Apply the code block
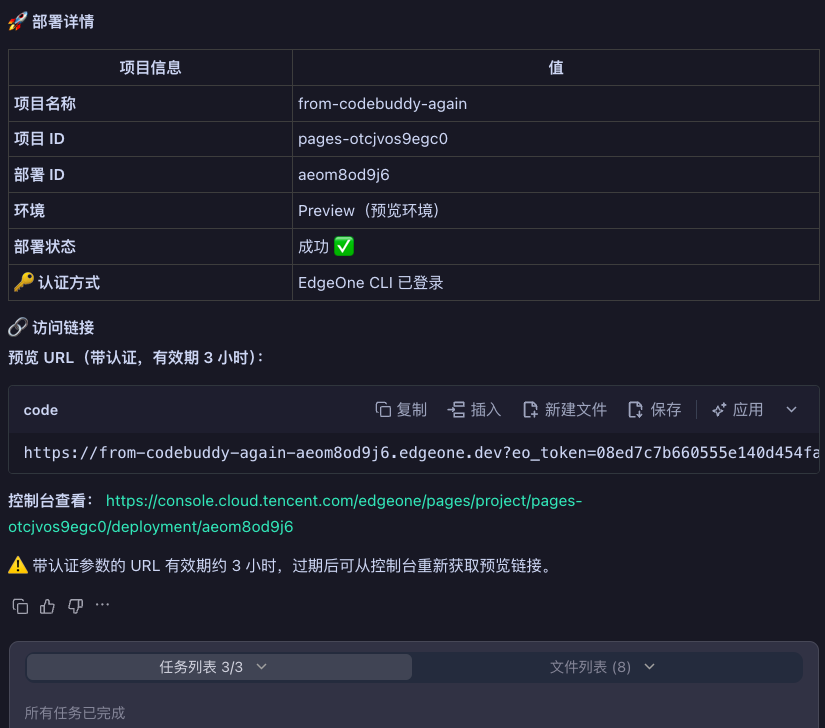This screenshot has width=825, height=728. [737, 410]
